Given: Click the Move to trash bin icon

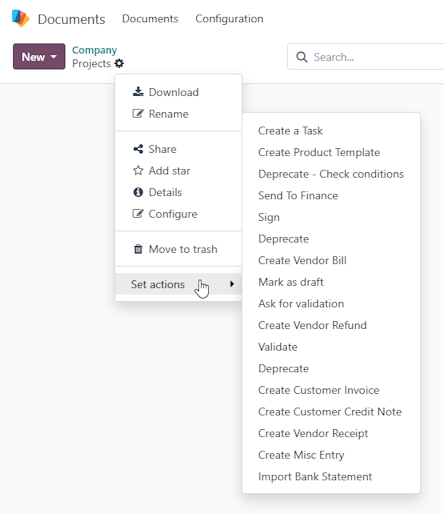Looking at the screenshot, I should (x=138, y=249).
